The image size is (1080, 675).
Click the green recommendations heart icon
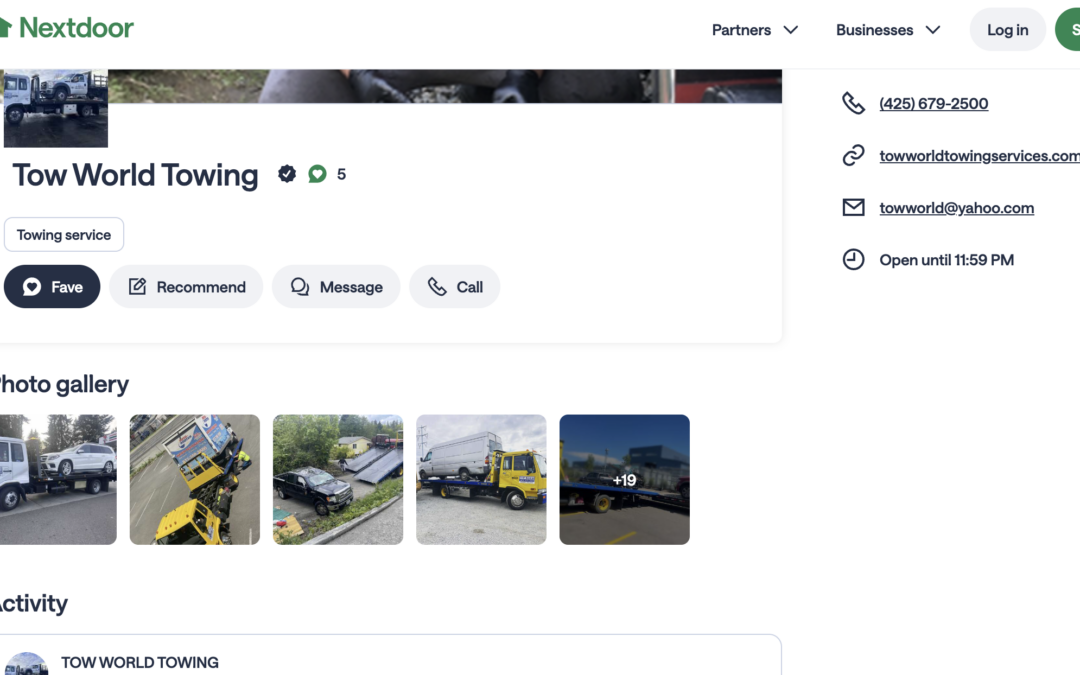317,174
